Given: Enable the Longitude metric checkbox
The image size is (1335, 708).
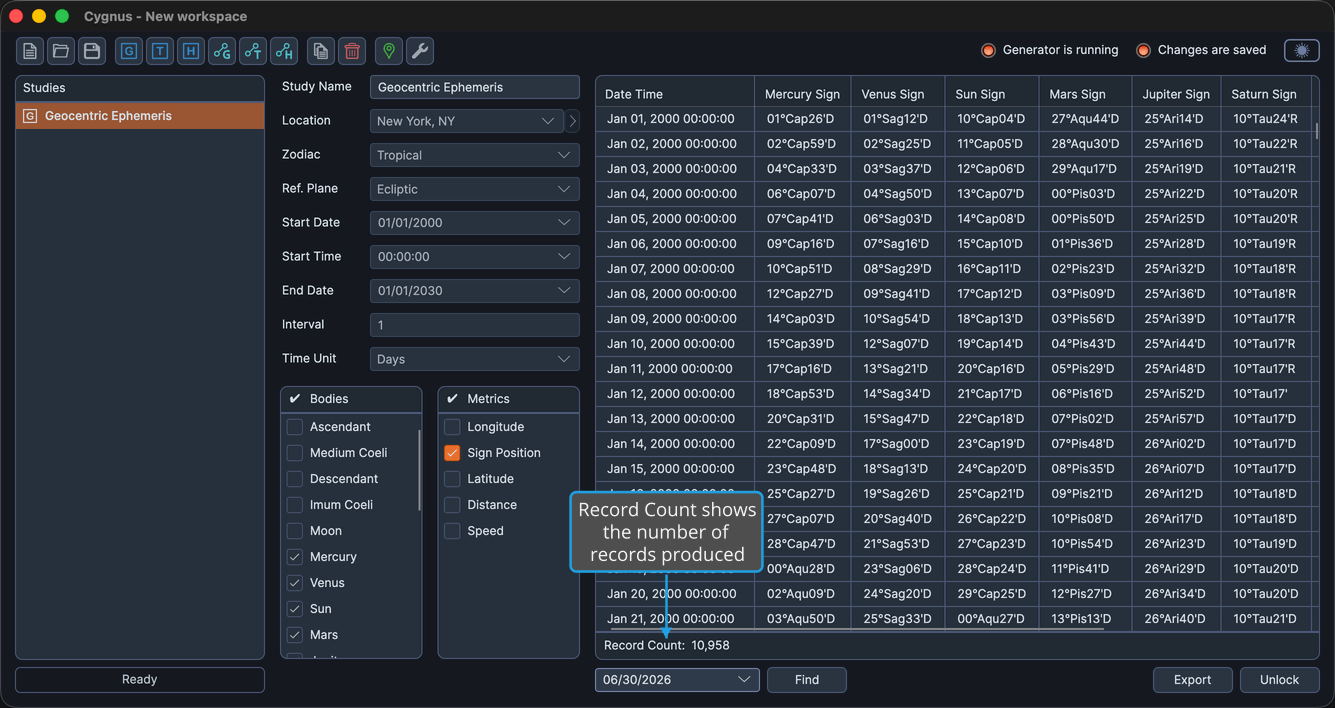Looking at the screenshot, I should pyautogui.click(x=452, y=427).
